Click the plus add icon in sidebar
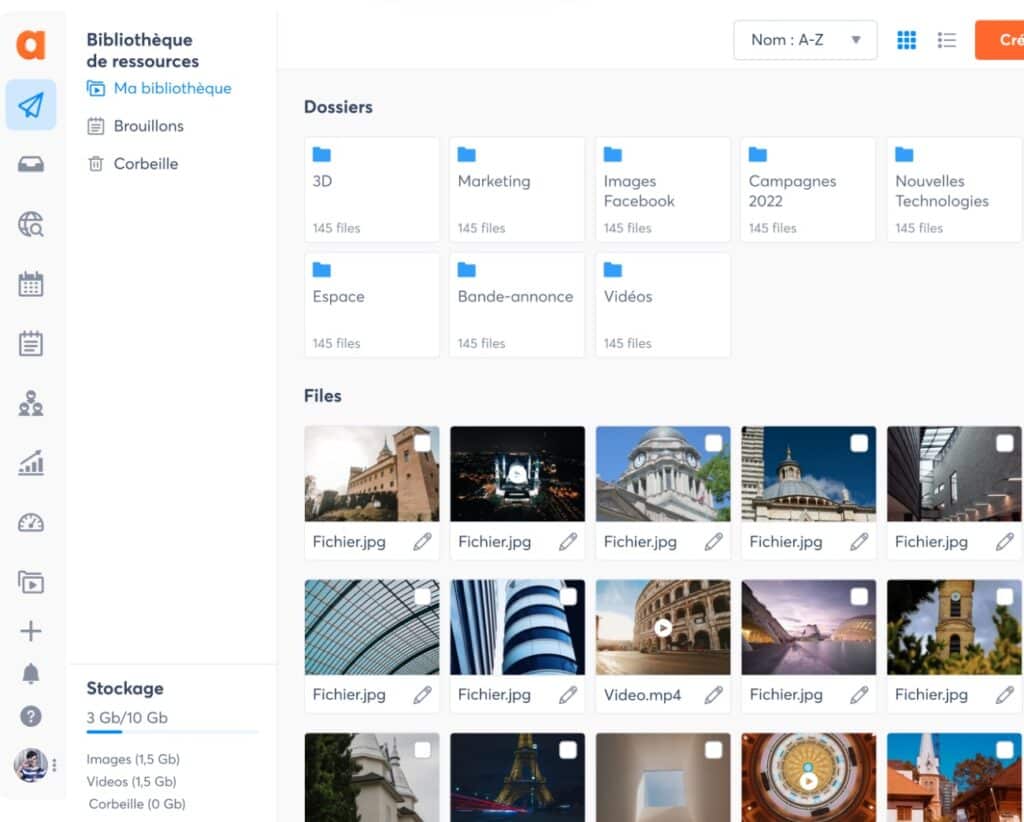Image resolution: width=1024 pixels, height=822 pixels. point(31,631)
